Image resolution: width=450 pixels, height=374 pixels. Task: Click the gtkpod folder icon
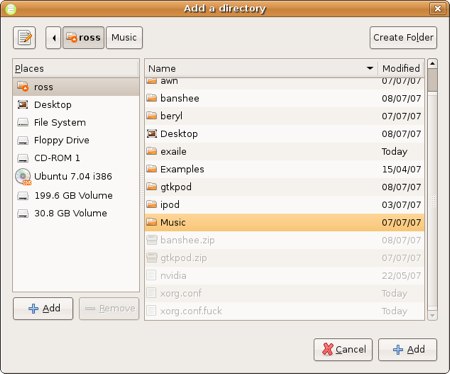152,186
